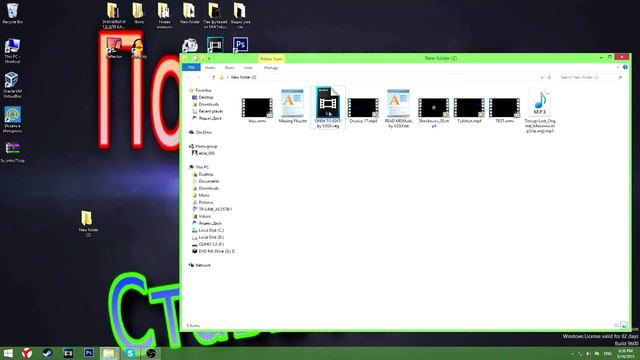Open the address bar history dropdown
Viewport: 640px width, 360px height.
pos(542,77)
